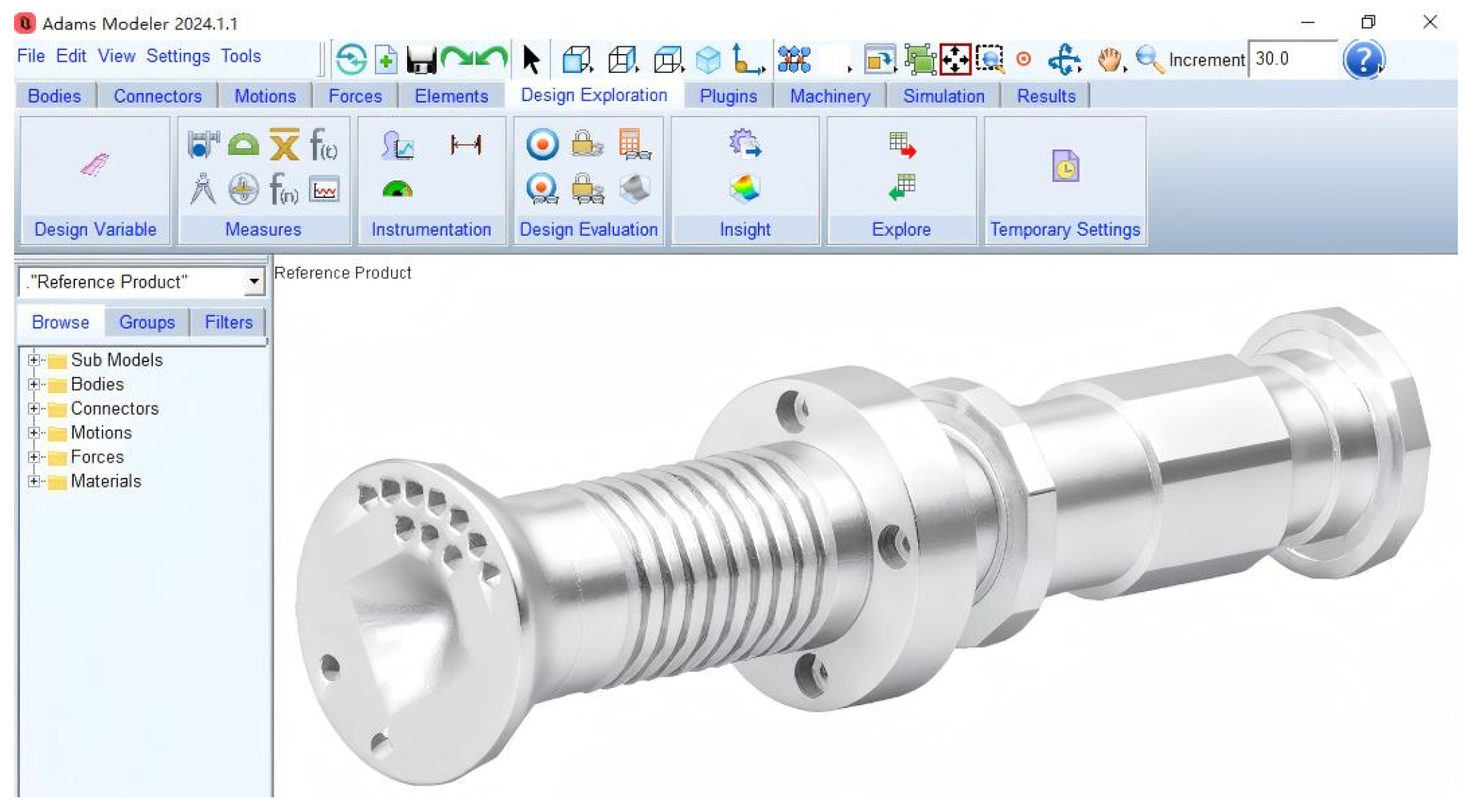Switch to the Filters browser tab
The height and width of the screenshot is (812, 1474).
point(228,322)
